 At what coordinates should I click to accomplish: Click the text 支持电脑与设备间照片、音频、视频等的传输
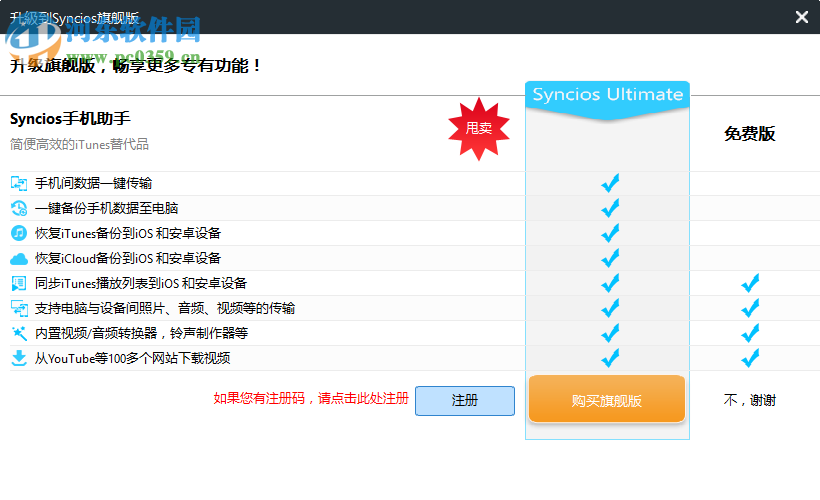[x=165, y=308]
